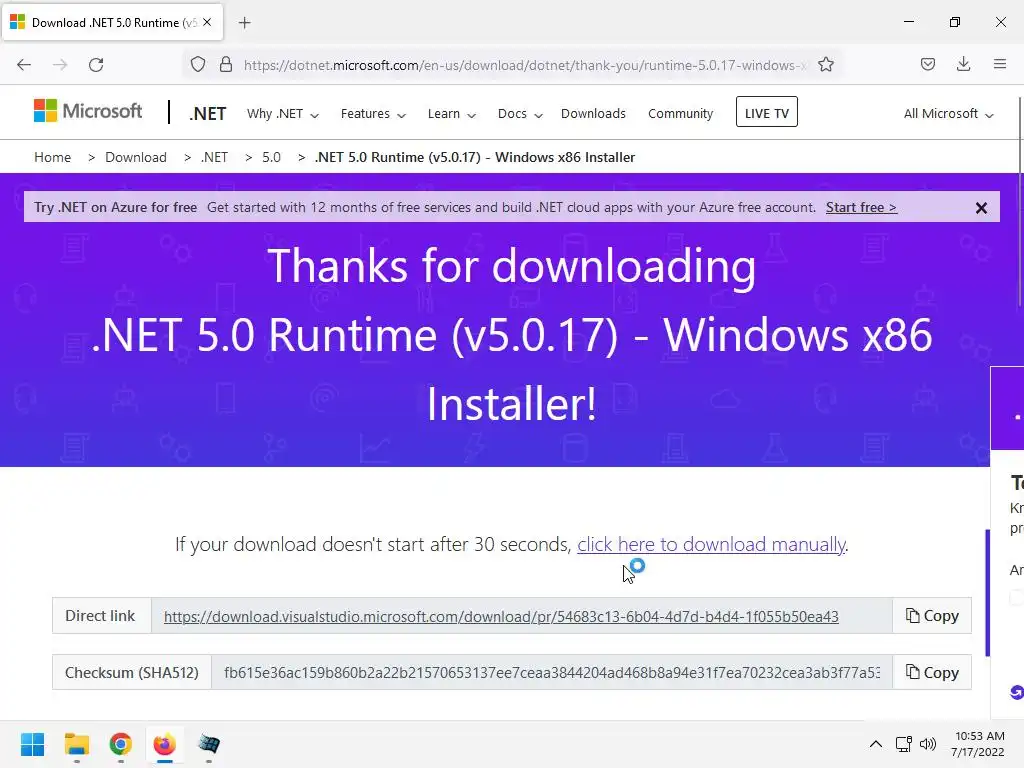Click the Firefox taskbar icon
This screenshot has height=768, width=1024.
click(165, 744)
